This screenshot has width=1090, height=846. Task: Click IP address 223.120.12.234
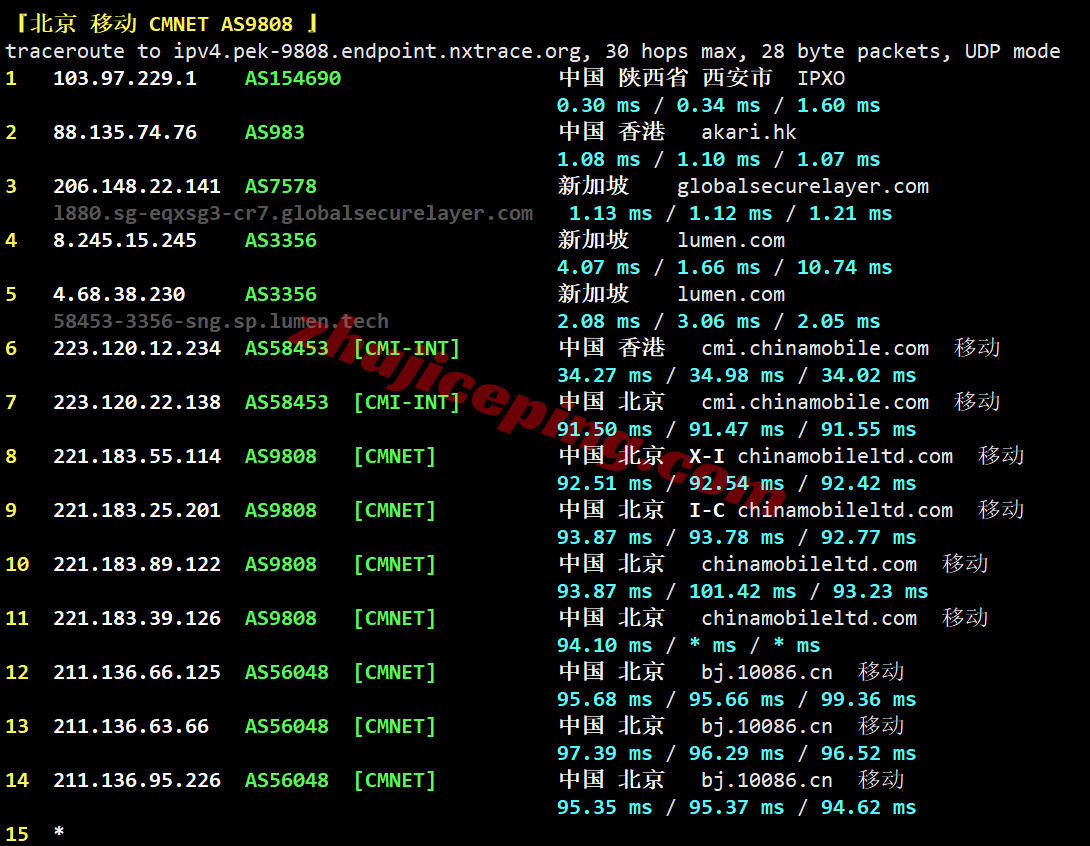tap(137, 348)
